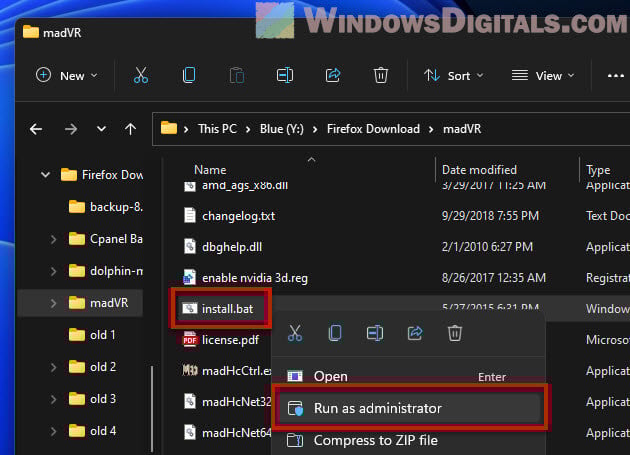The width and height of the screenshot is (630, 455).
Task: Open the New dropdown menu
Action: (x=67, y=76)
